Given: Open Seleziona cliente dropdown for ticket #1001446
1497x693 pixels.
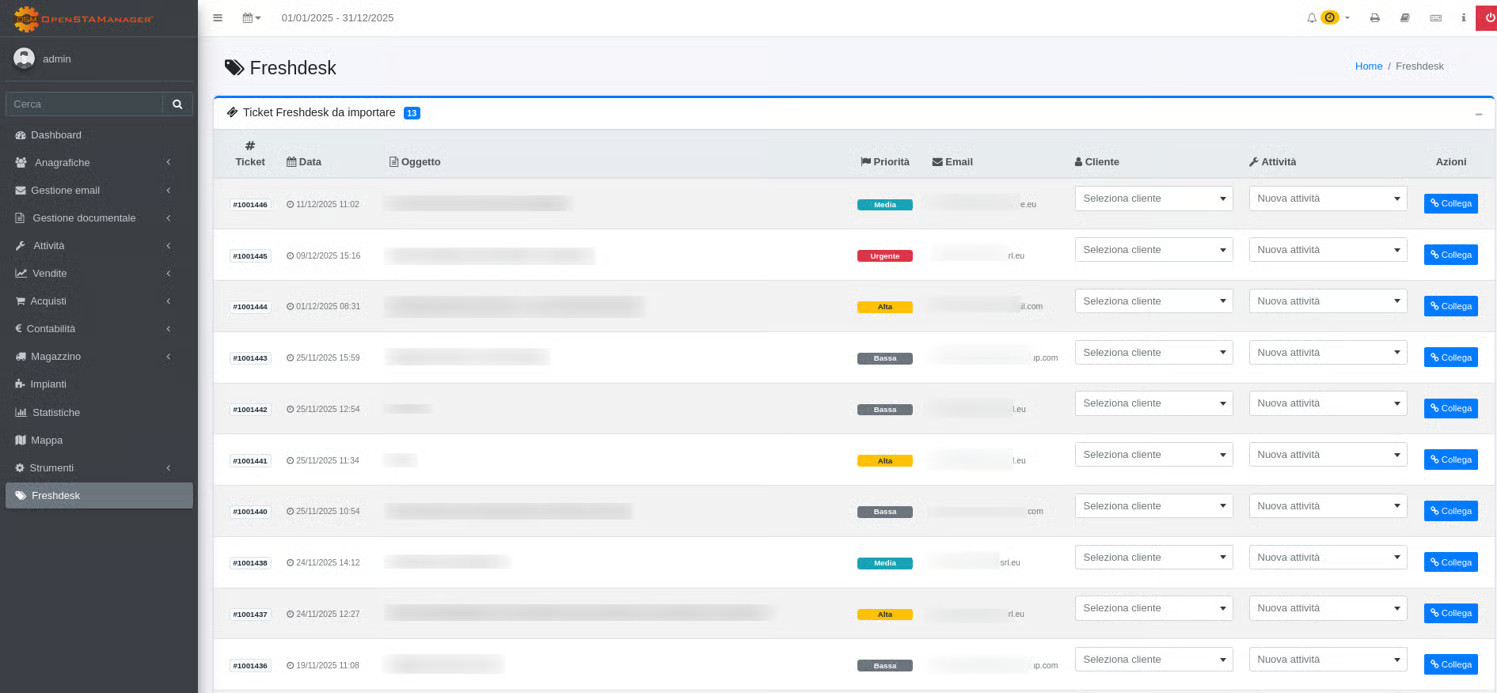Looking at the screenshot, I should click(x=1153, y=199).
